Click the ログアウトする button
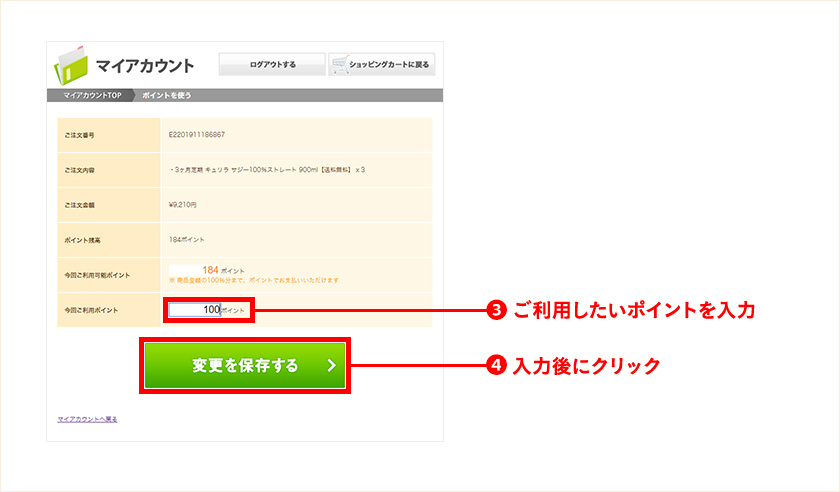 click(x=272, y=64)
